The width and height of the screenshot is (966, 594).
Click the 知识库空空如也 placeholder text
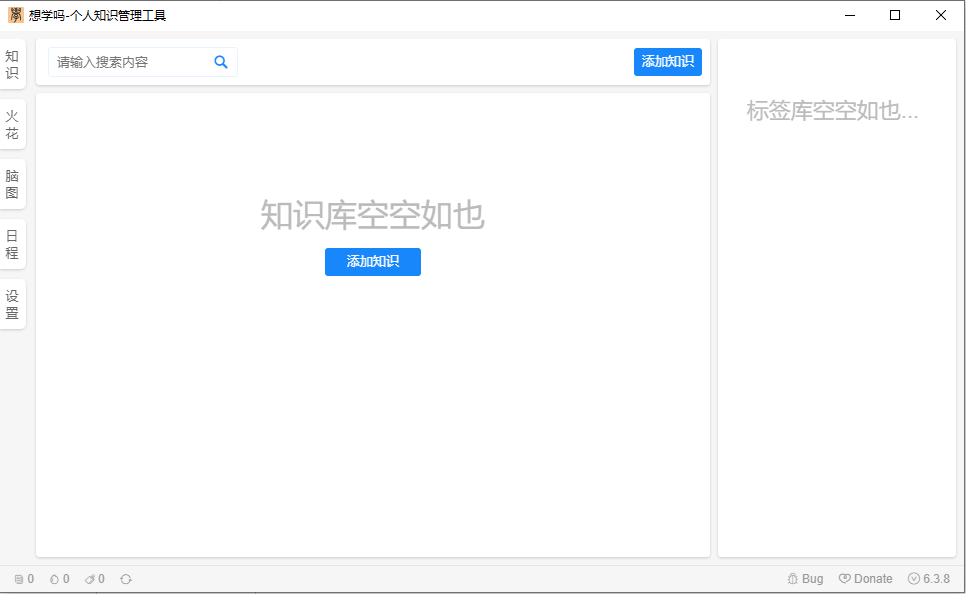(x=372, y=215)
